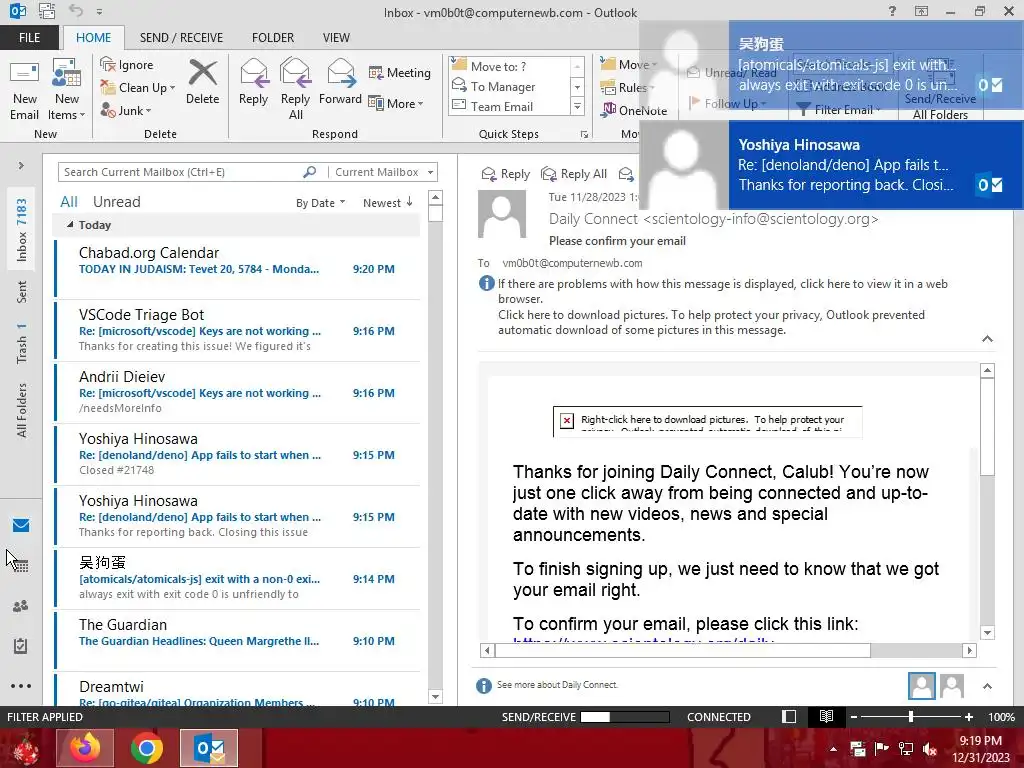
Task: Open Quick Steps dialog launcher
Action: 584,135
